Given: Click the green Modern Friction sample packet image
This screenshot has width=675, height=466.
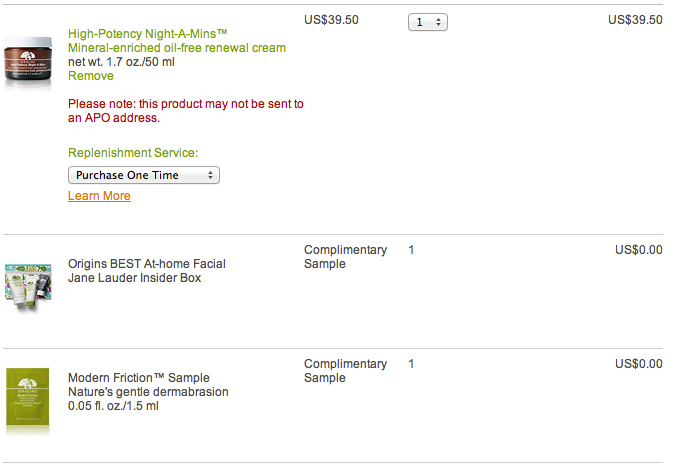Looking at the screenshot, I should pyautogui.click(x=28, y=400).
